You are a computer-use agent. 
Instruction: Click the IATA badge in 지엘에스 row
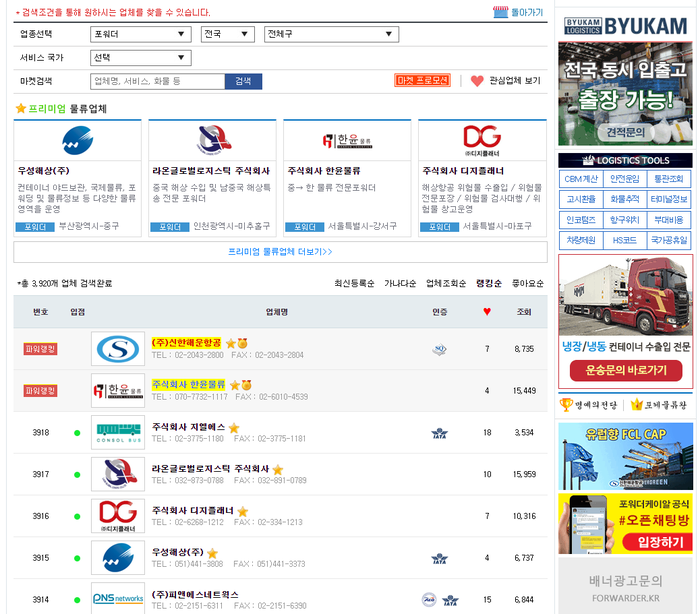click(439, 433)
